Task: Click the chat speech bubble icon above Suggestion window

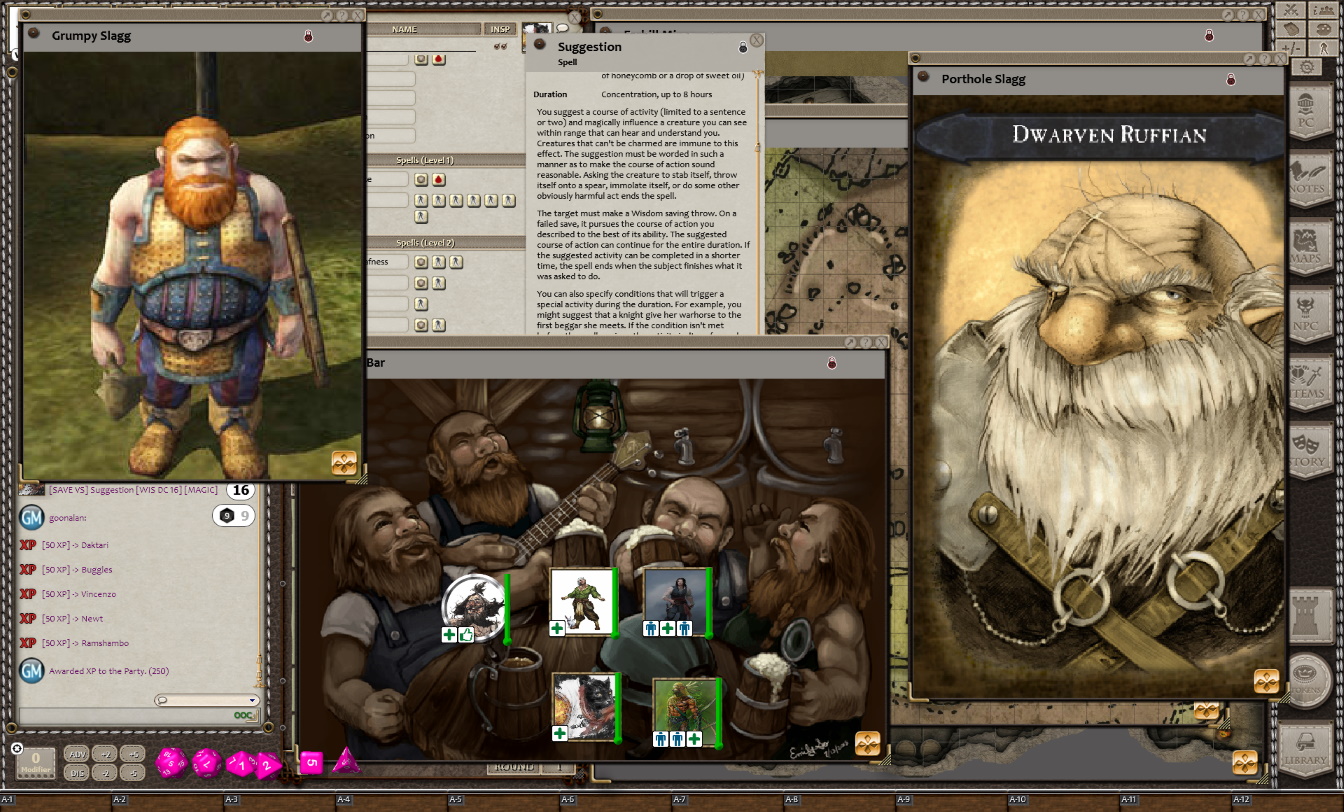Action: point(561,29)
